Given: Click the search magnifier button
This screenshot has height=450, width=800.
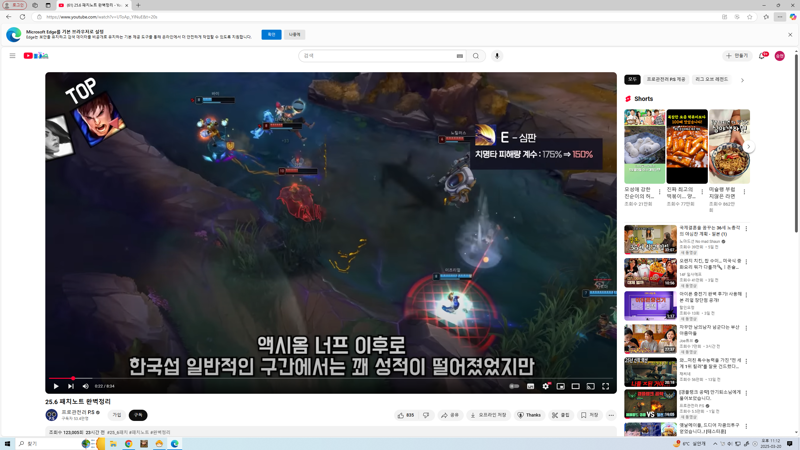Looking at the screenshot, I should coord(476,56).
